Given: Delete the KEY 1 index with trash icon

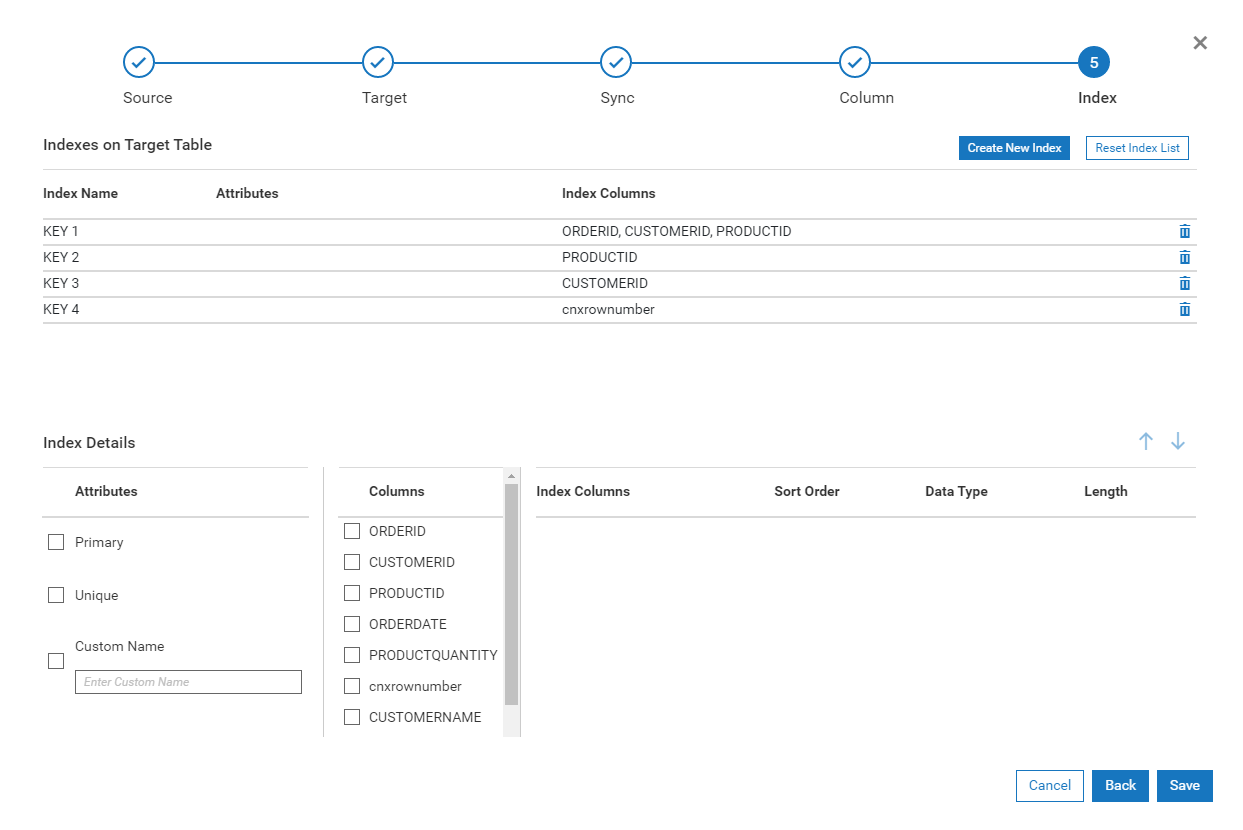Looking at the screenshot, I should [x=1185, y=232].
